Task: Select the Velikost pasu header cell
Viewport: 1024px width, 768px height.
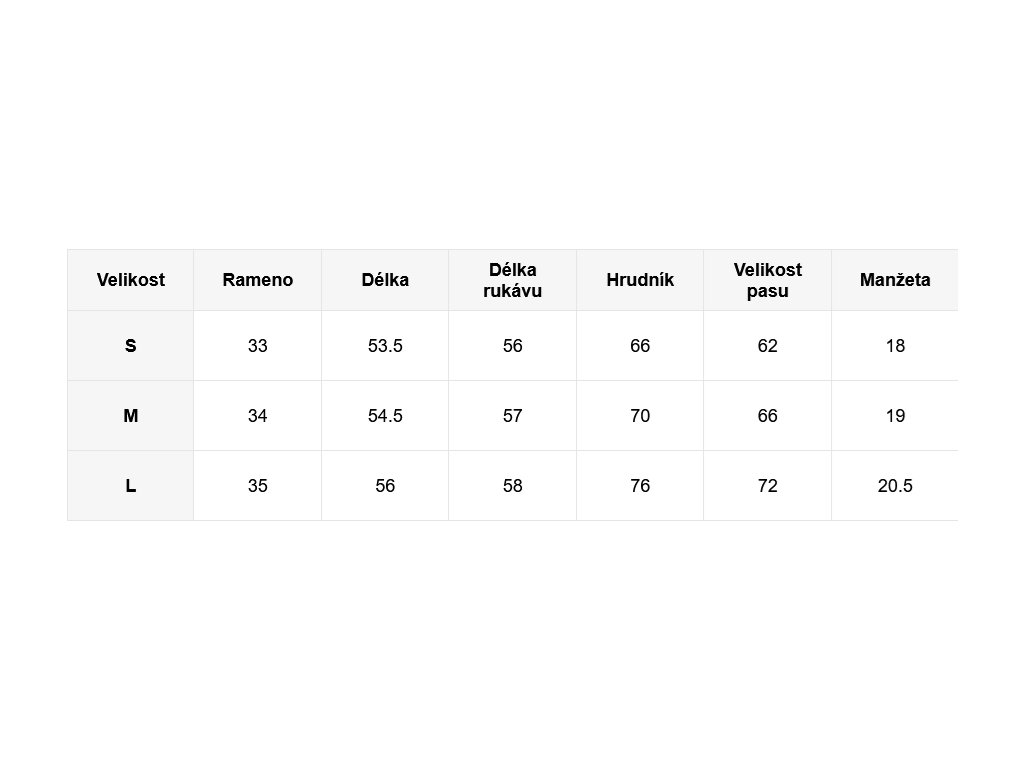Action: pos(768,280)
